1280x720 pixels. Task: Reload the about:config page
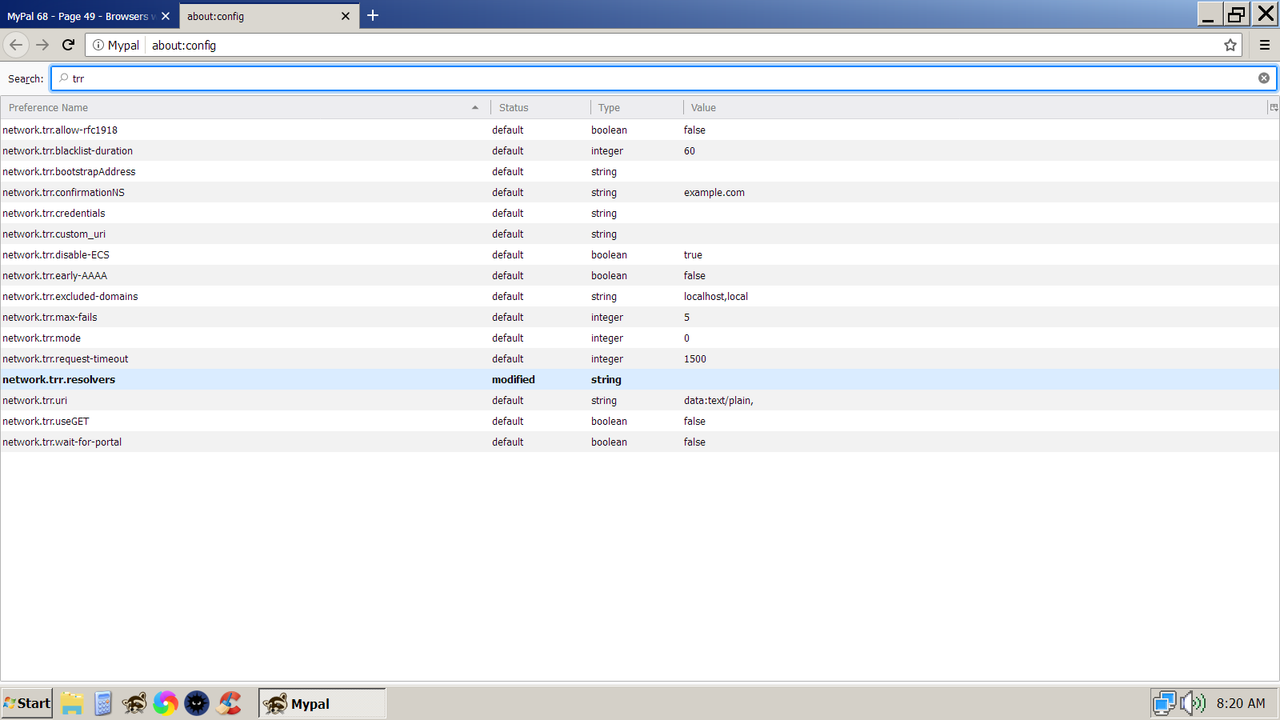point(69,45)
